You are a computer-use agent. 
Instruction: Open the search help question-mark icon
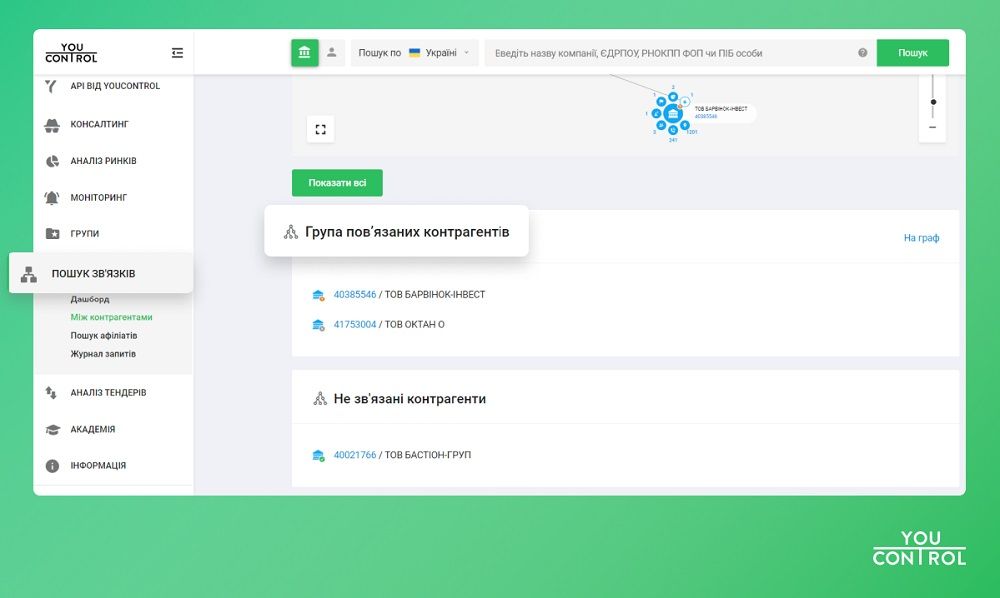pos(862,53)
